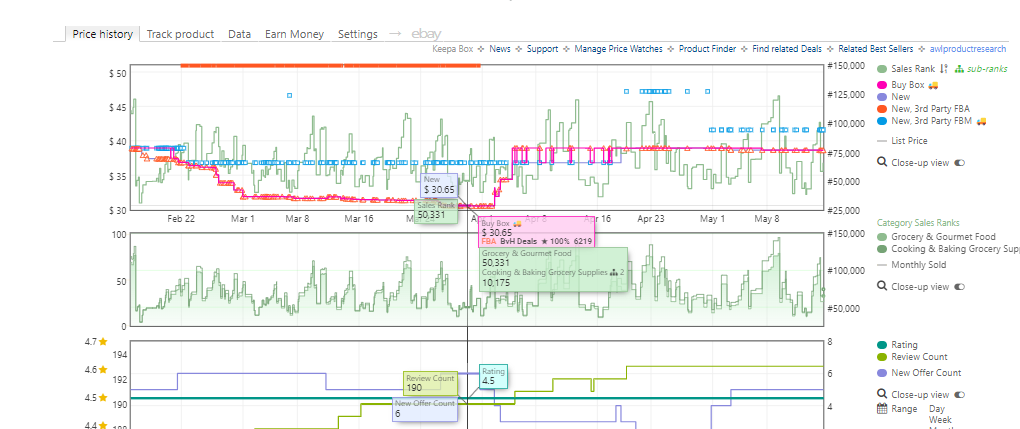Click the Keepa Box link

pos(453,49)
